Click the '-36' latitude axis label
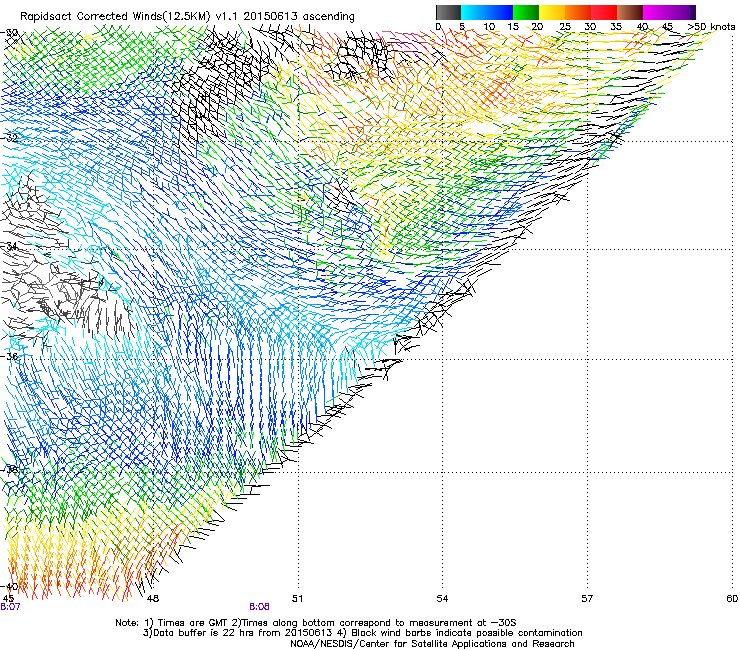The width and height of the screenshot is (740, 650). [9, 356]
